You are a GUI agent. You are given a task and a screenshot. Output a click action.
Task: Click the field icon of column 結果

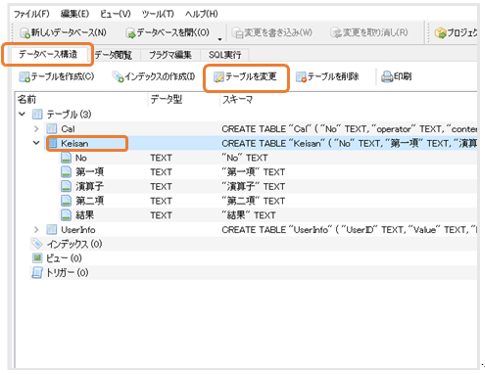point(66,215)
